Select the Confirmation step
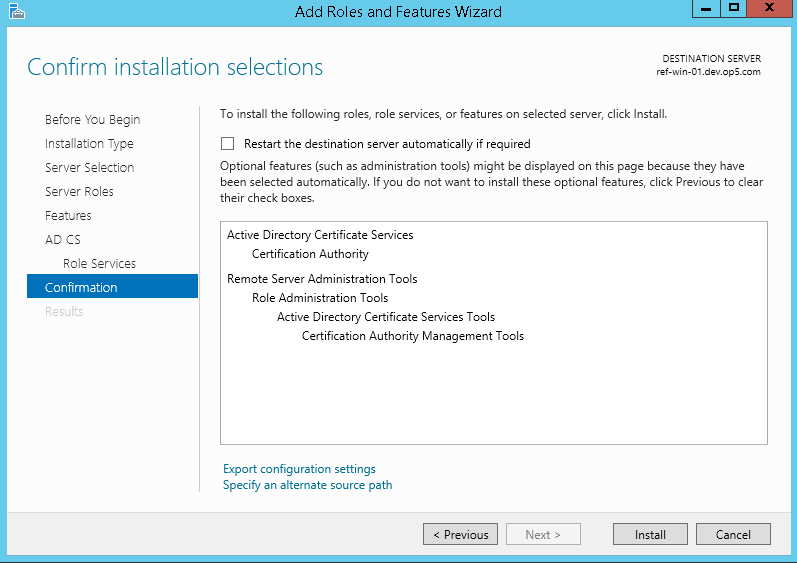 tap(112, 286)
